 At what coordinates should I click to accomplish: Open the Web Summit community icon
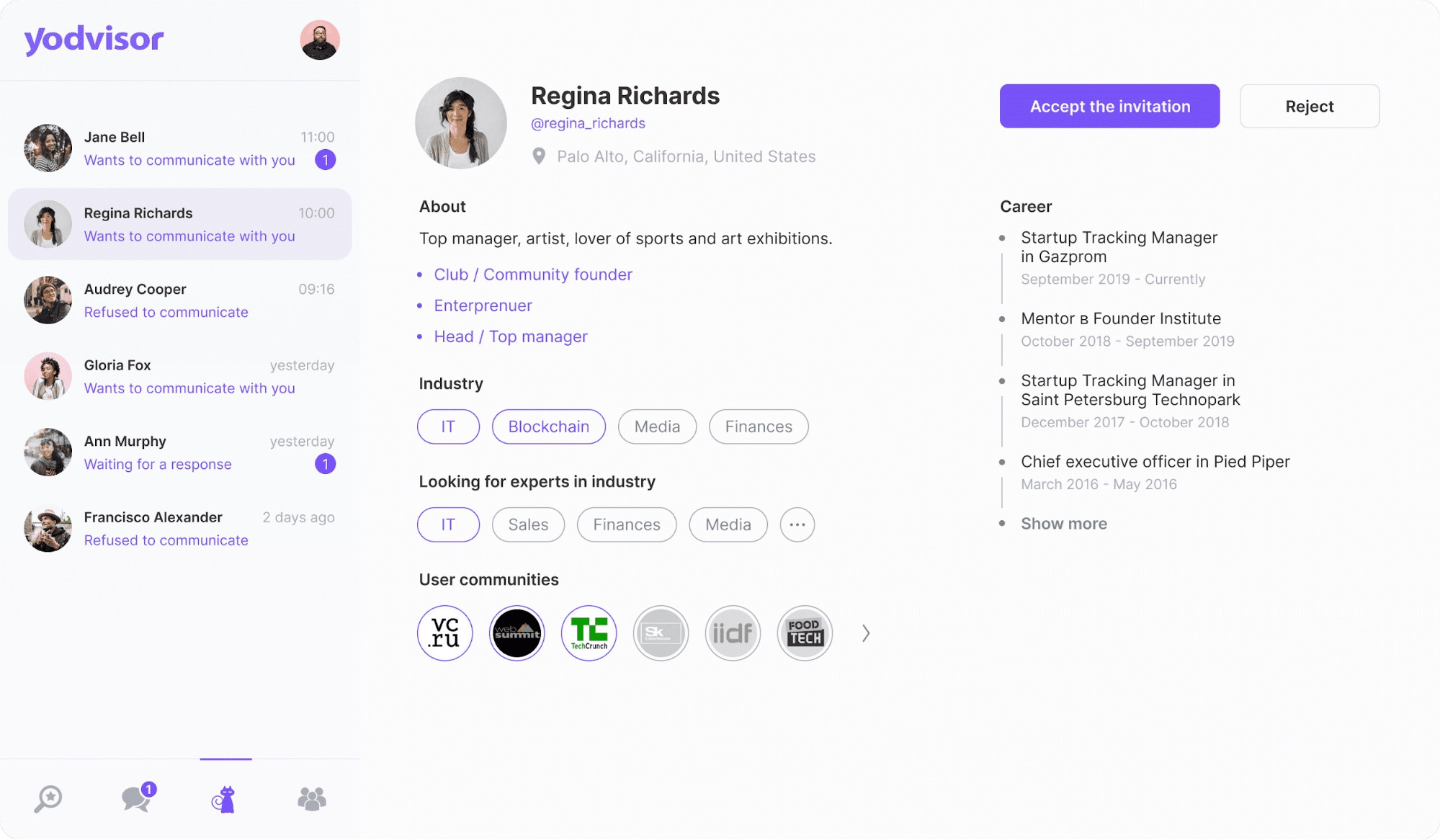coord(517,633)
